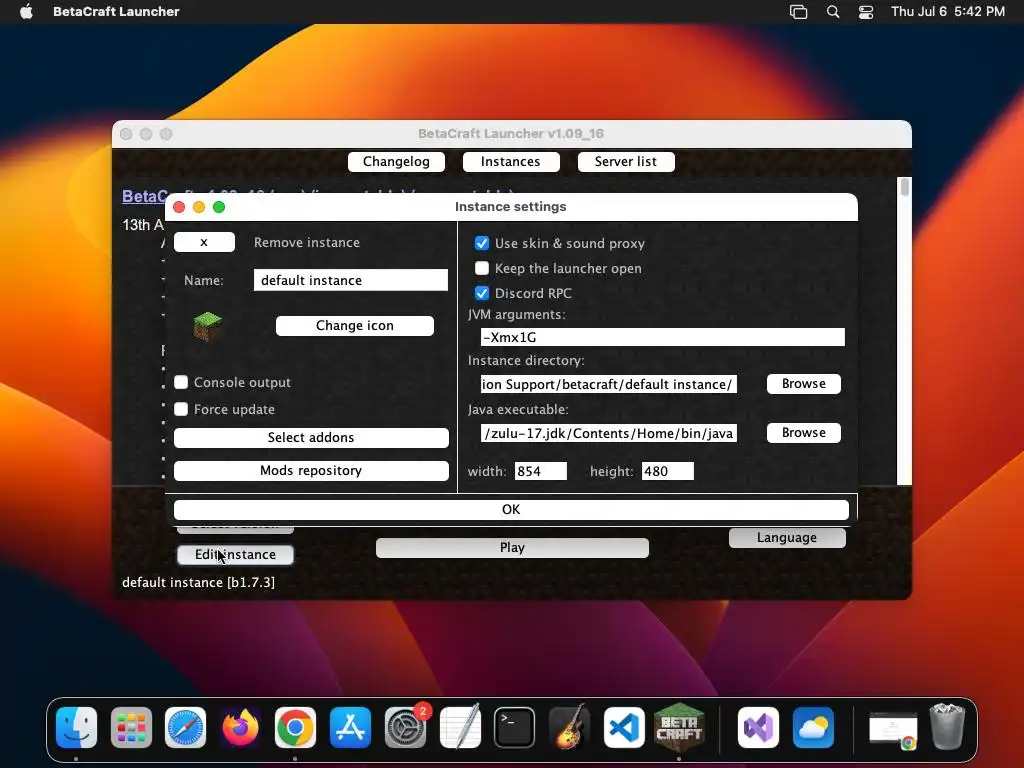Toggle Use skin & sound proxy
The width and height of the screenshot is (1024, 768).
[x=482, y=243]
